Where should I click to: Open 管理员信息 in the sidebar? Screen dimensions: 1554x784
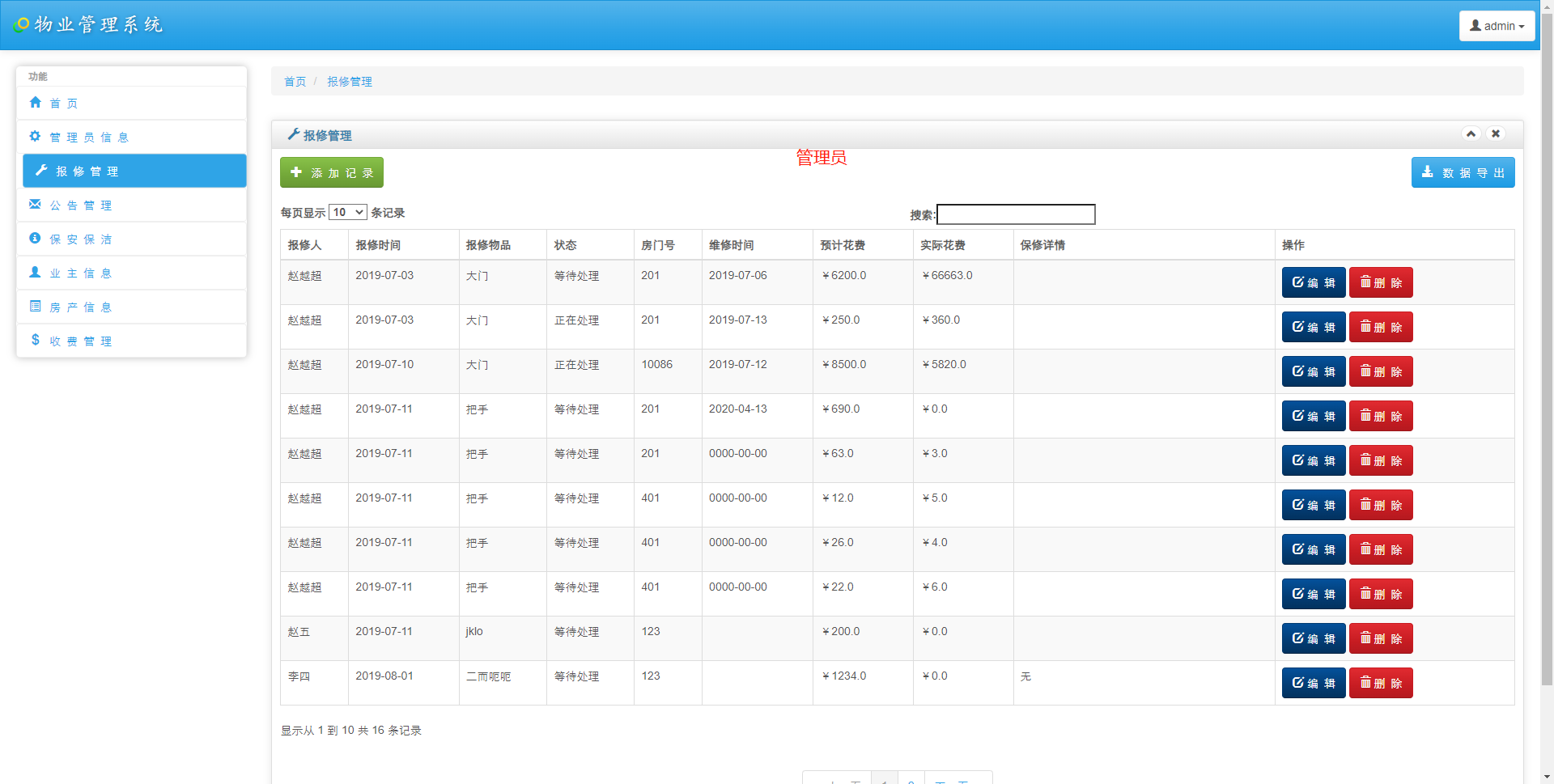(132, 138)
